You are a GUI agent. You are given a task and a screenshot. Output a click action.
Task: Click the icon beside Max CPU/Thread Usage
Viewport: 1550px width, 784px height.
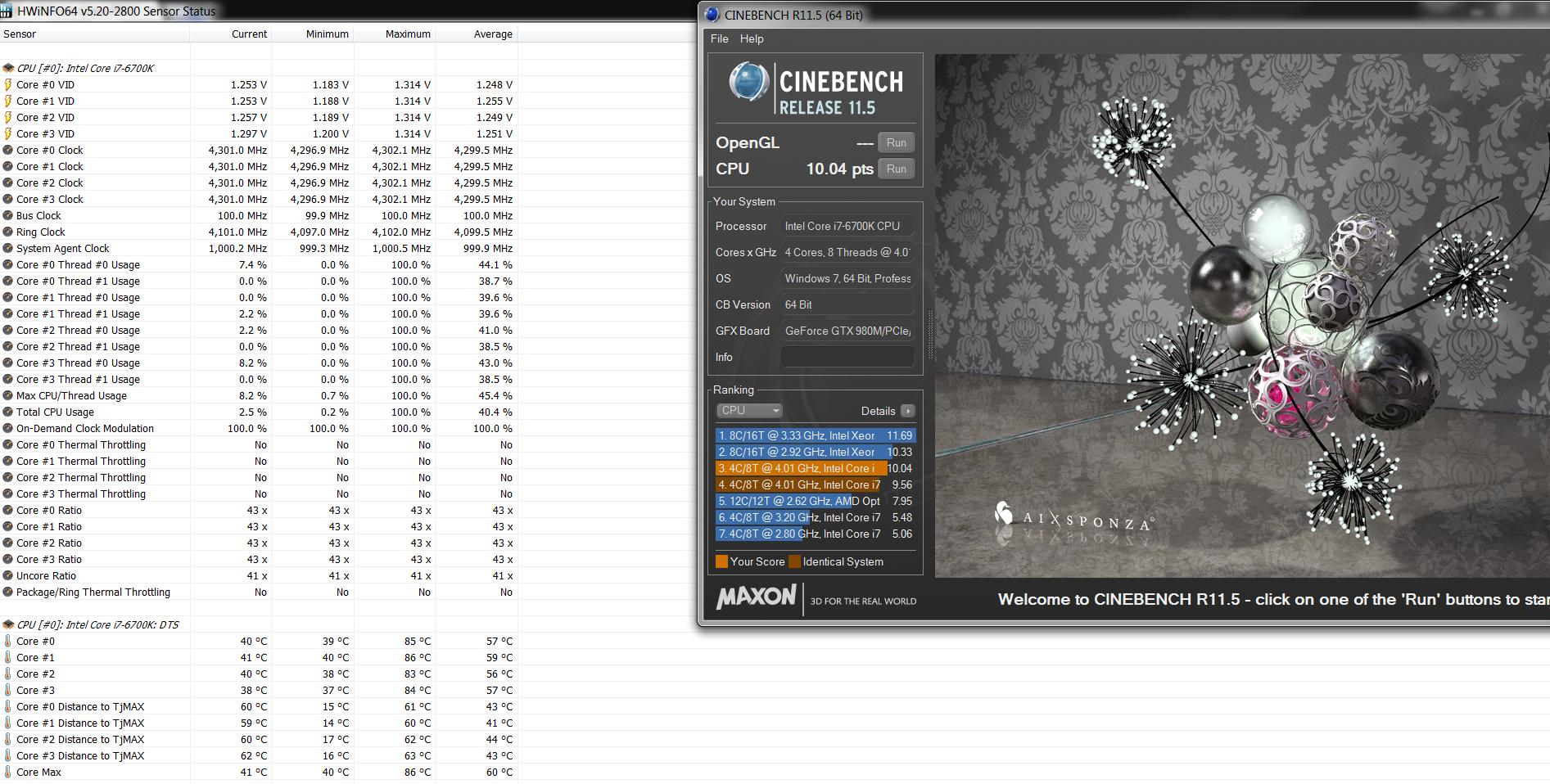[x=8, y=396]
